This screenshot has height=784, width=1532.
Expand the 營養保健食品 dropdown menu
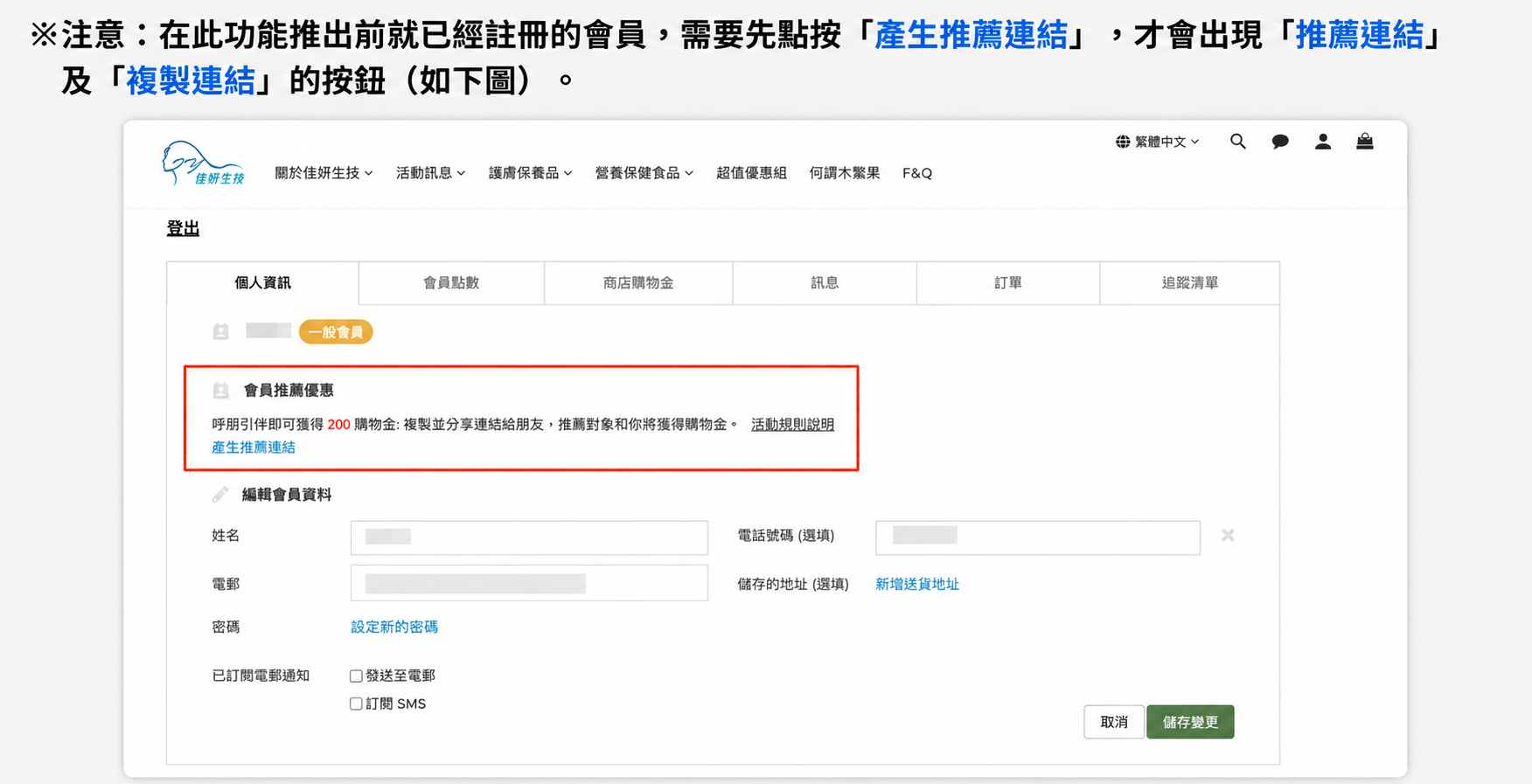coord(644,173)
